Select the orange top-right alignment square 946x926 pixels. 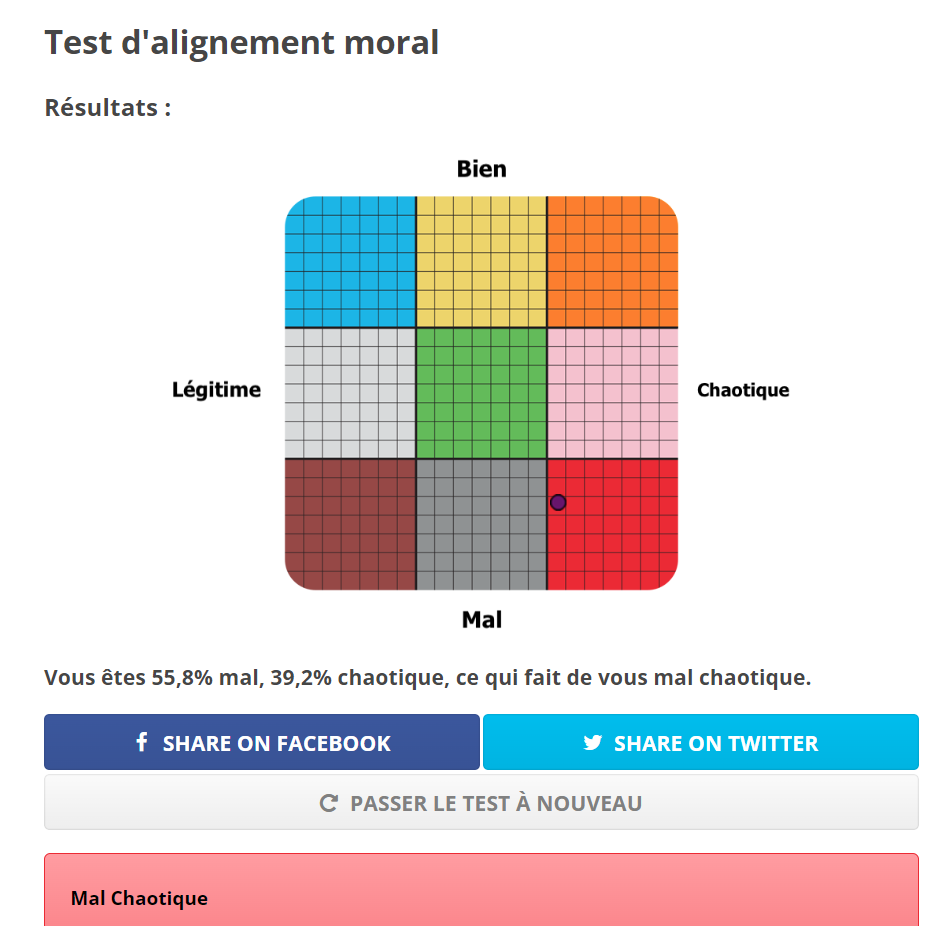(x=612, y=262)
